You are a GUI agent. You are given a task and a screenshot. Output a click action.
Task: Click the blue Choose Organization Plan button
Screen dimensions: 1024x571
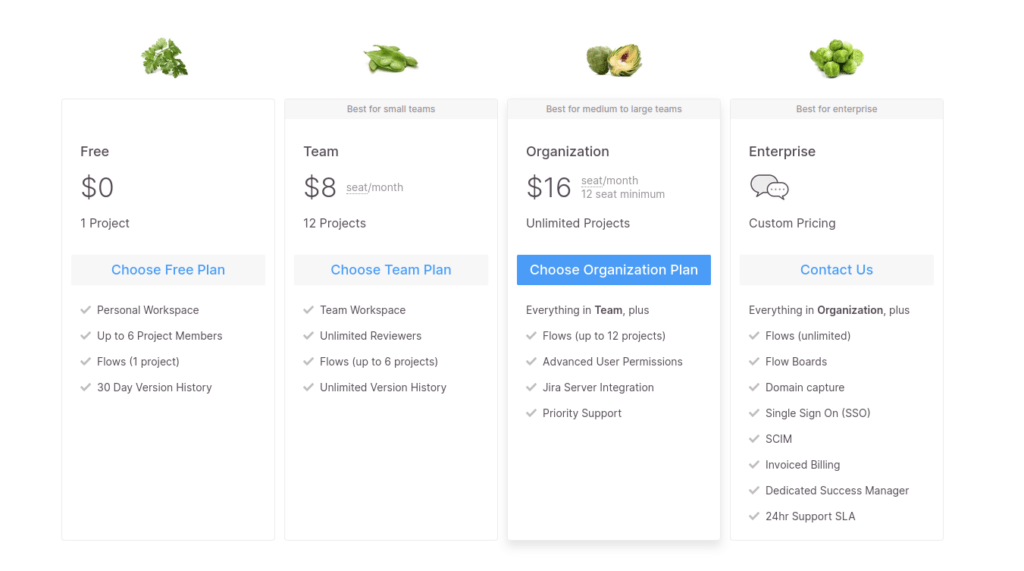point(614,270)
